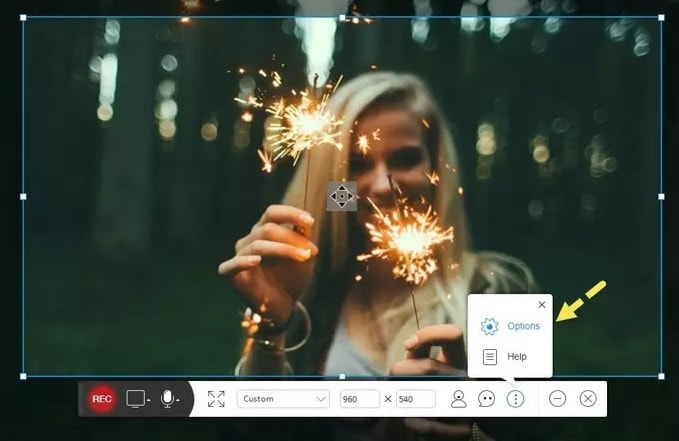Click the top-right corner resize handle
This screenshot has width=679, height=441.
click(661, 18)
